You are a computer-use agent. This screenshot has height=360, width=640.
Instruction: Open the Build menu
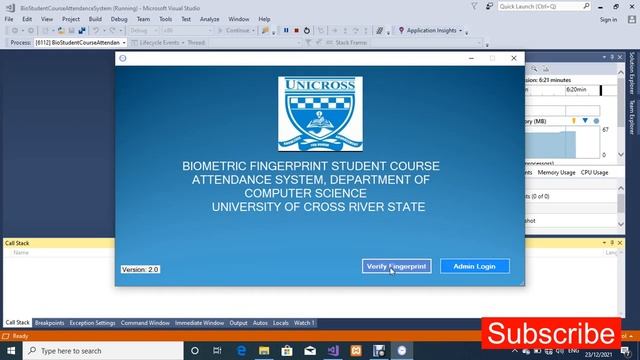point(95,19)
